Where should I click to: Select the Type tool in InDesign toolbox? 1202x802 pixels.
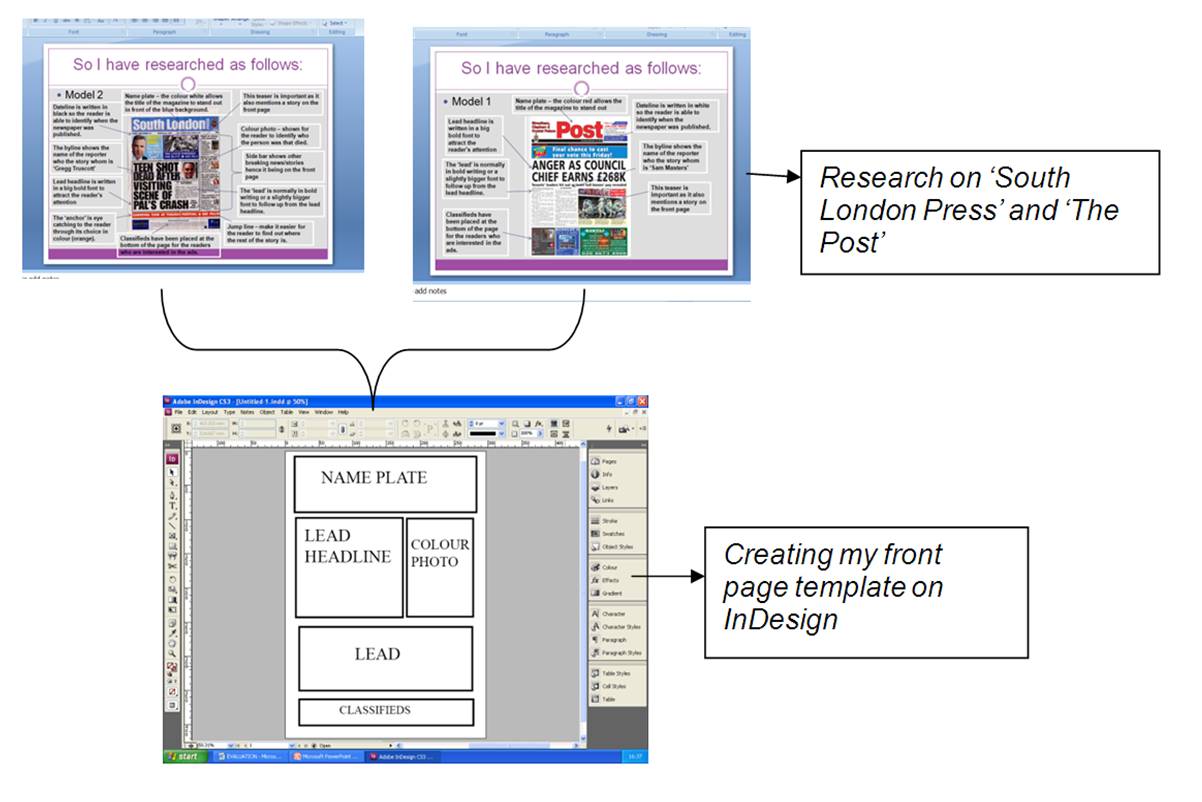pos(172,506)
